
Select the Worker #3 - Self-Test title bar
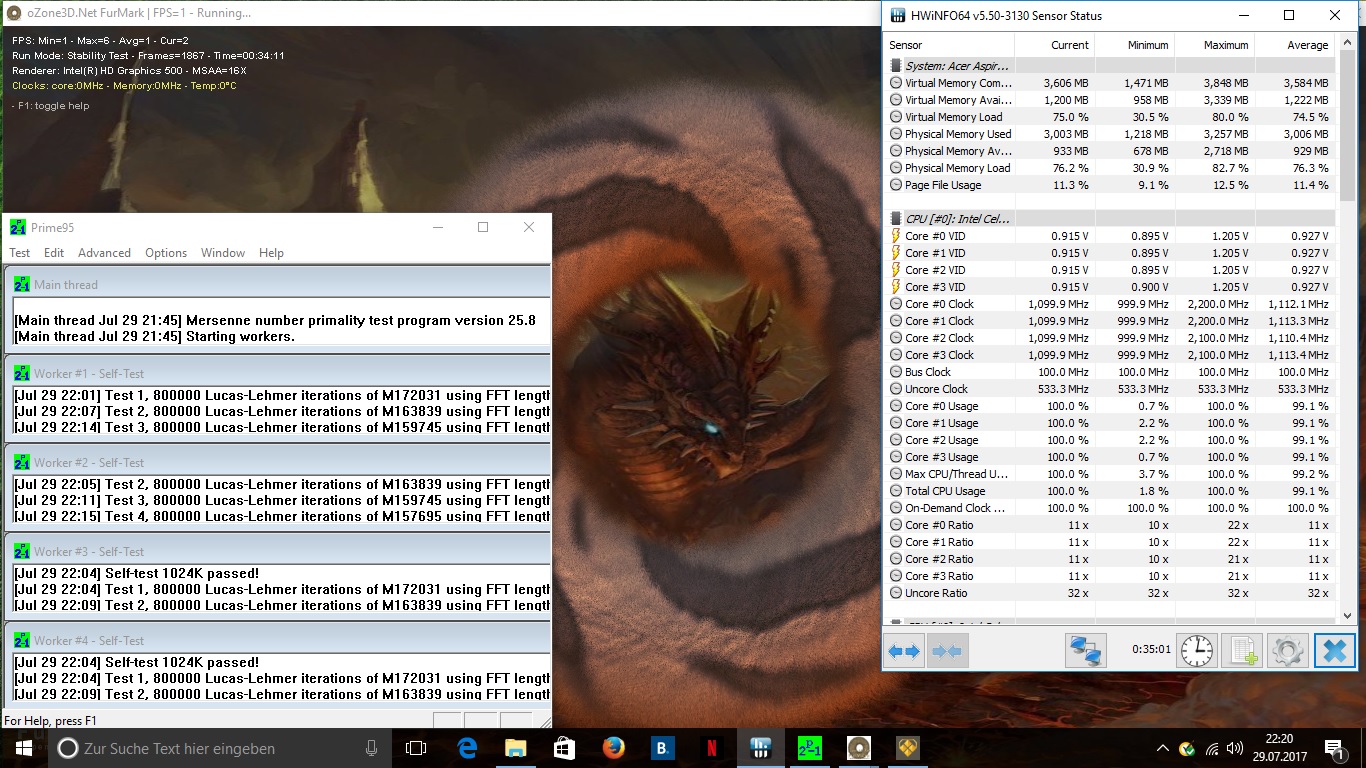278,551
